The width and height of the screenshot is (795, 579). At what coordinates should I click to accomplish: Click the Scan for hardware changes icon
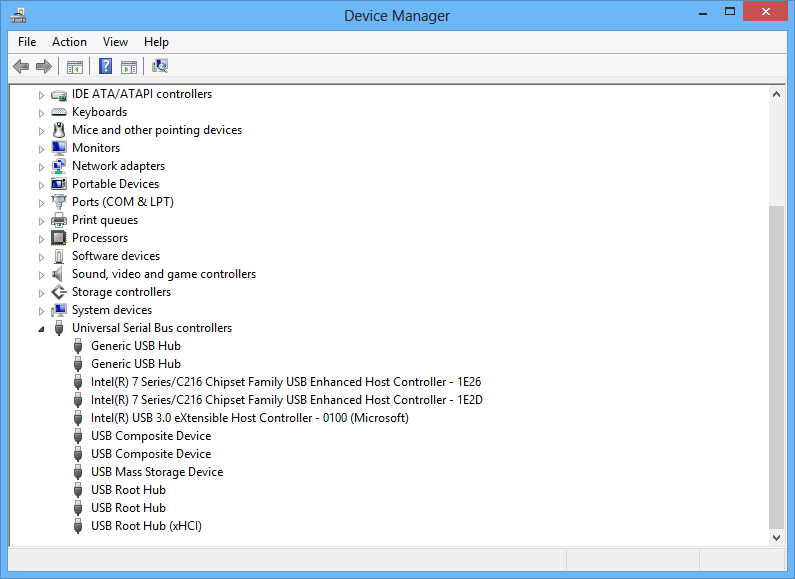(x=160, y=66)
